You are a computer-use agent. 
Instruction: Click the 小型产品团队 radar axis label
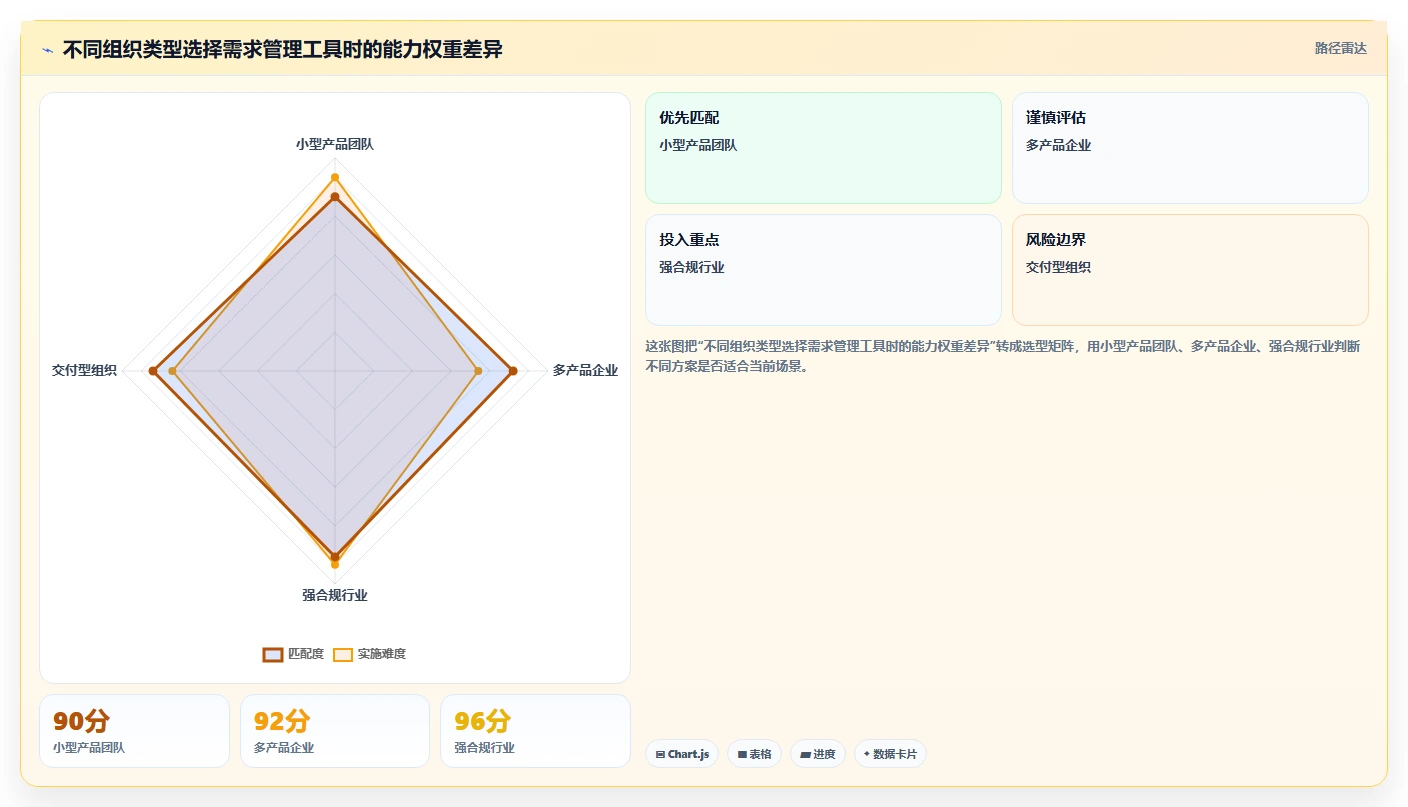coord(335,144)
